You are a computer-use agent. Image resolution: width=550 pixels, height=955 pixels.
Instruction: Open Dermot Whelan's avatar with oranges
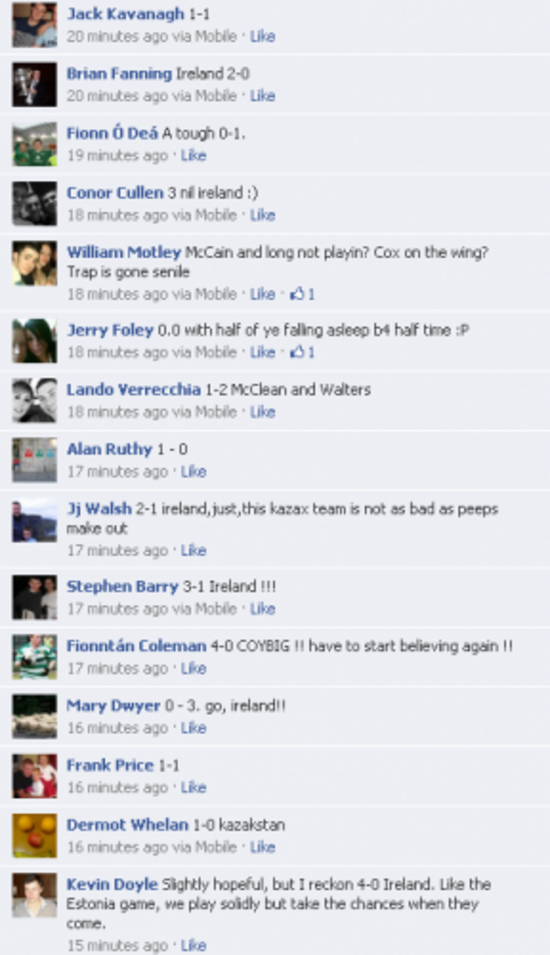pyautogui.click(x=35, y=836)
